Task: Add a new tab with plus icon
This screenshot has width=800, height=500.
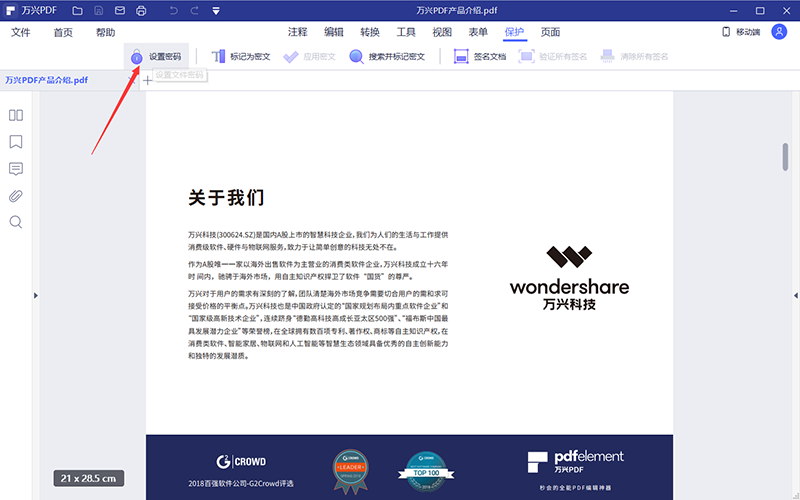Action: [x=147, y=81]
